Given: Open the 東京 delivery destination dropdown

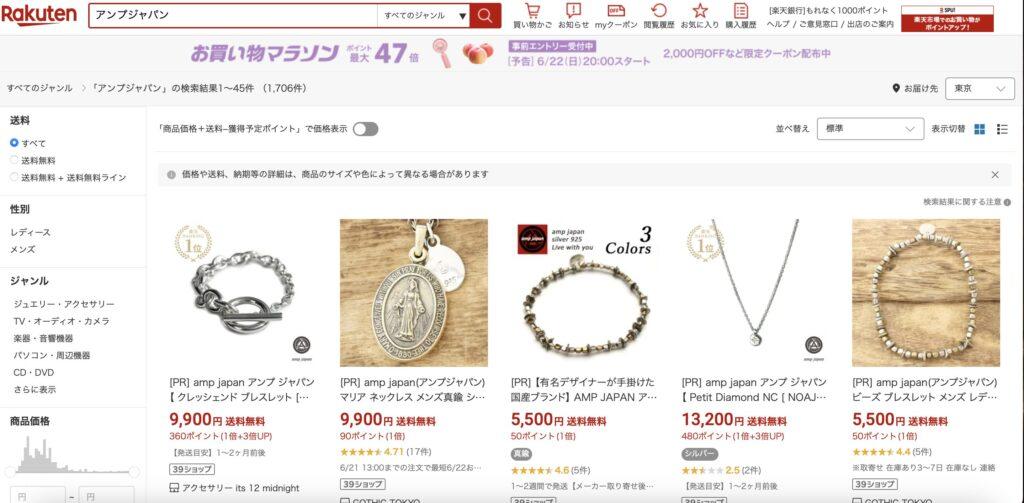Looking at the screenshot, I should 980,89.
